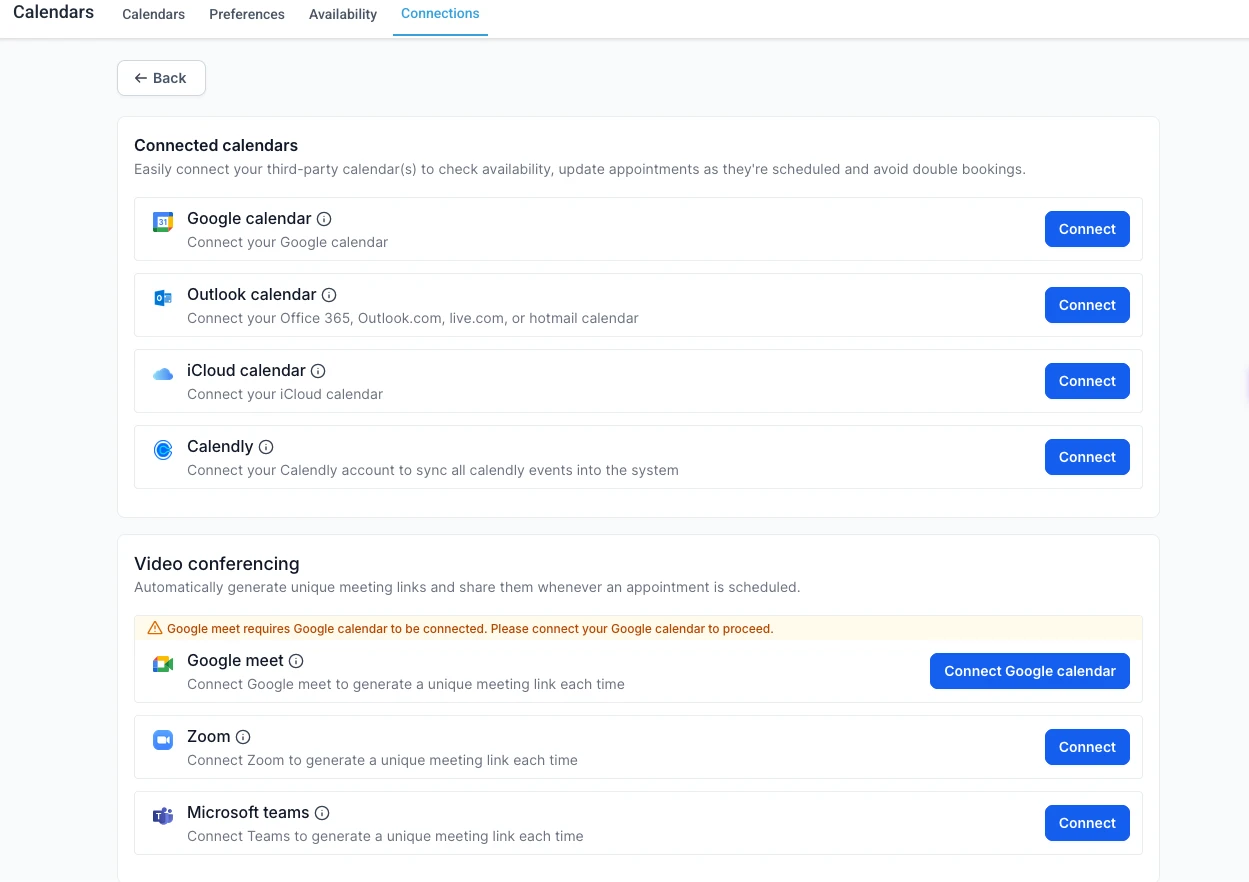The image size is (1249, 882).
Task: Open info tooltip beside Google calendar
Action: (x=324, y=219)
